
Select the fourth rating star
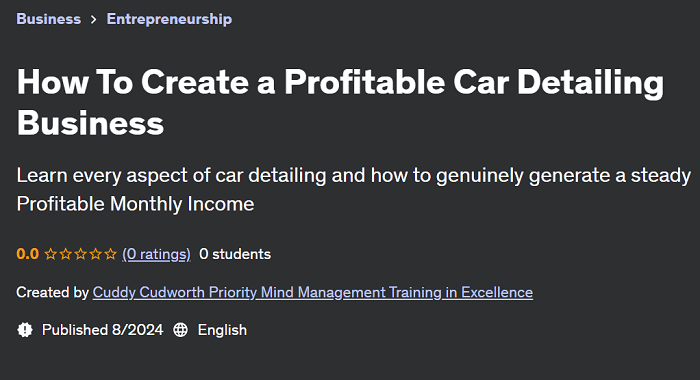coord(96,254)
